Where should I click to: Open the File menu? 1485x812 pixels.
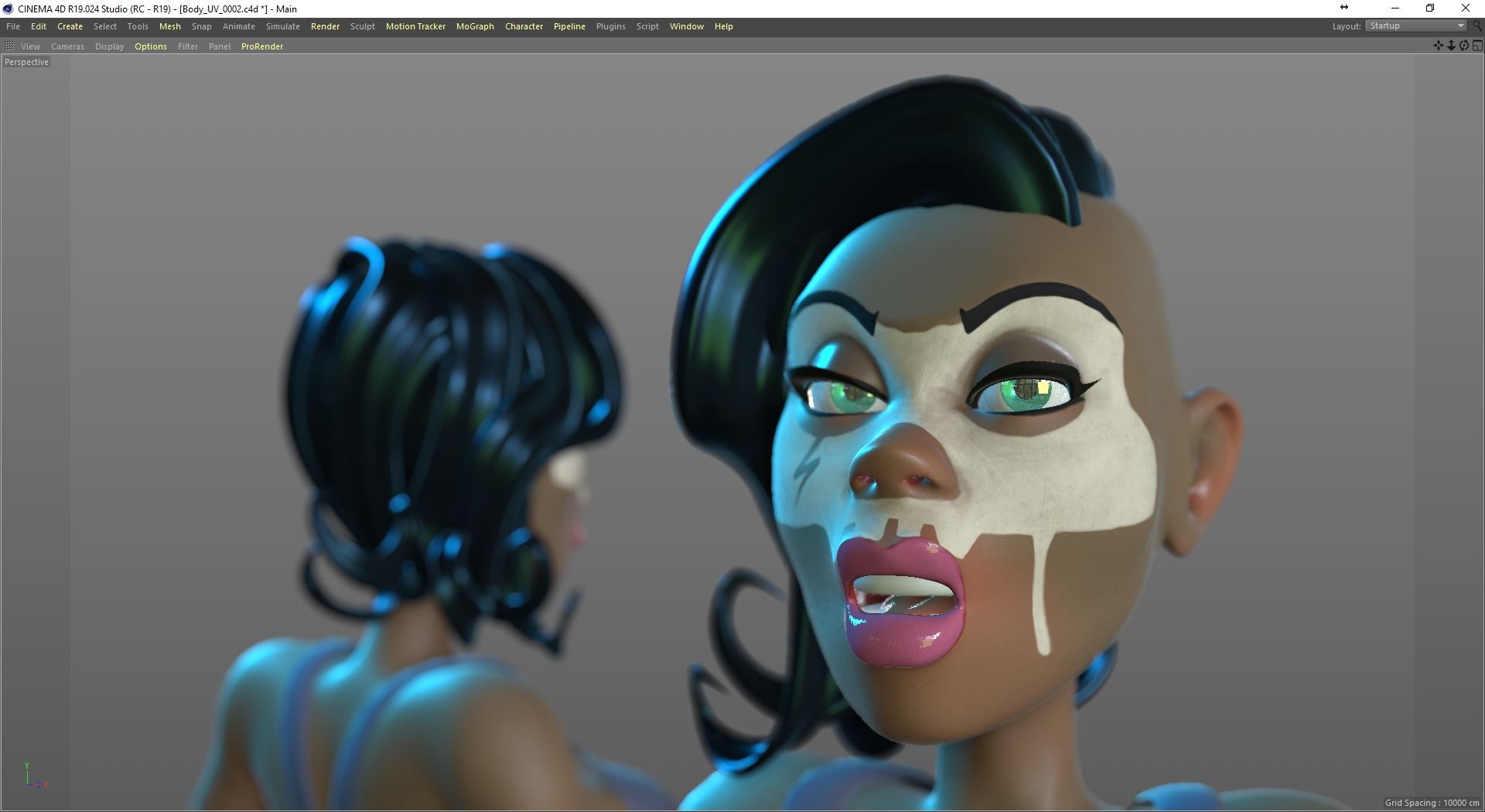[13, 26]
